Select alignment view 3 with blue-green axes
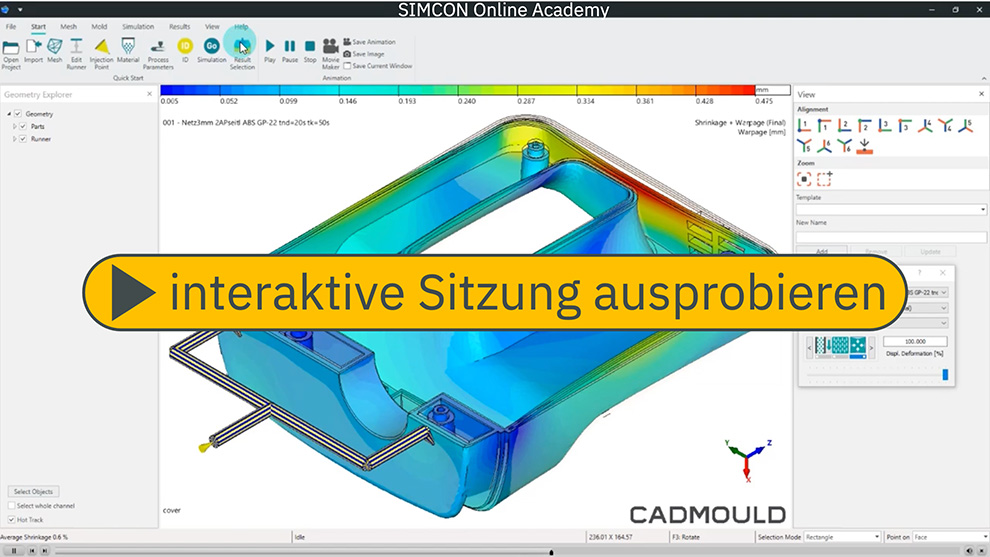The height and width of the screenshot is (557, 990). (885, 125)
